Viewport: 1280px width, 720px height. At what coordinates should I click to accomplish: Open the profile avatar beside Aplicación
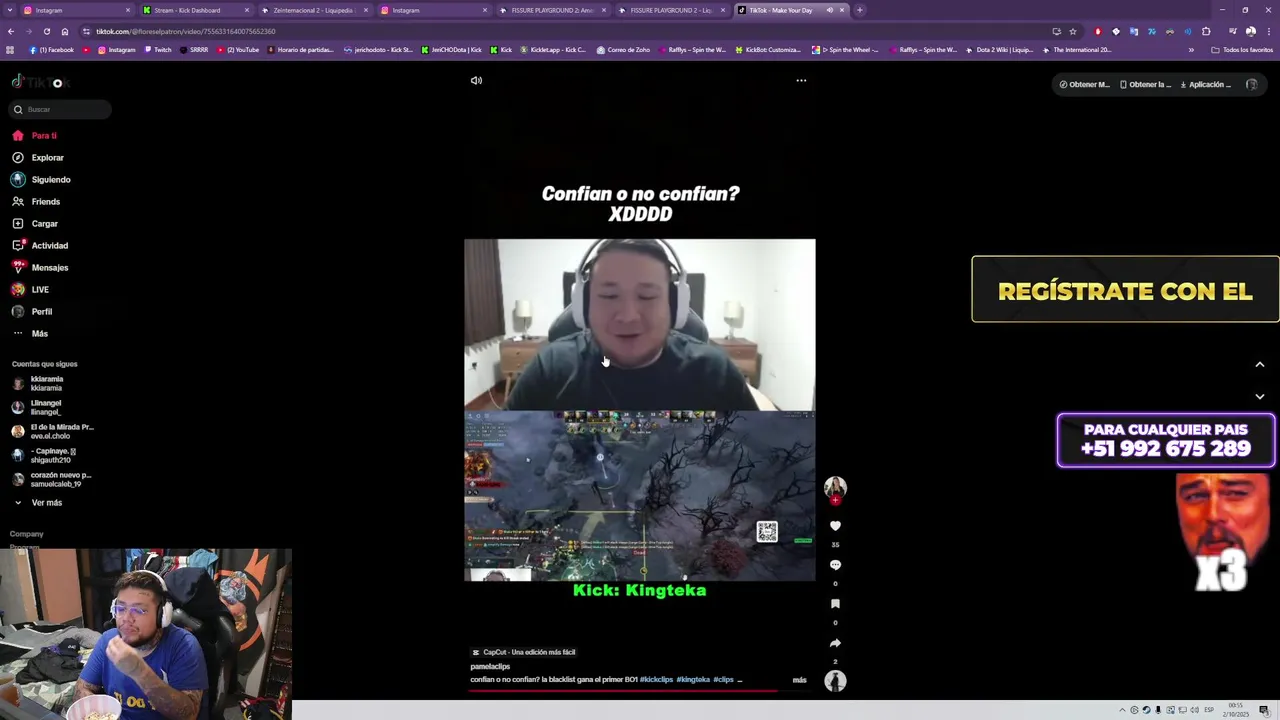point(1251,84)
